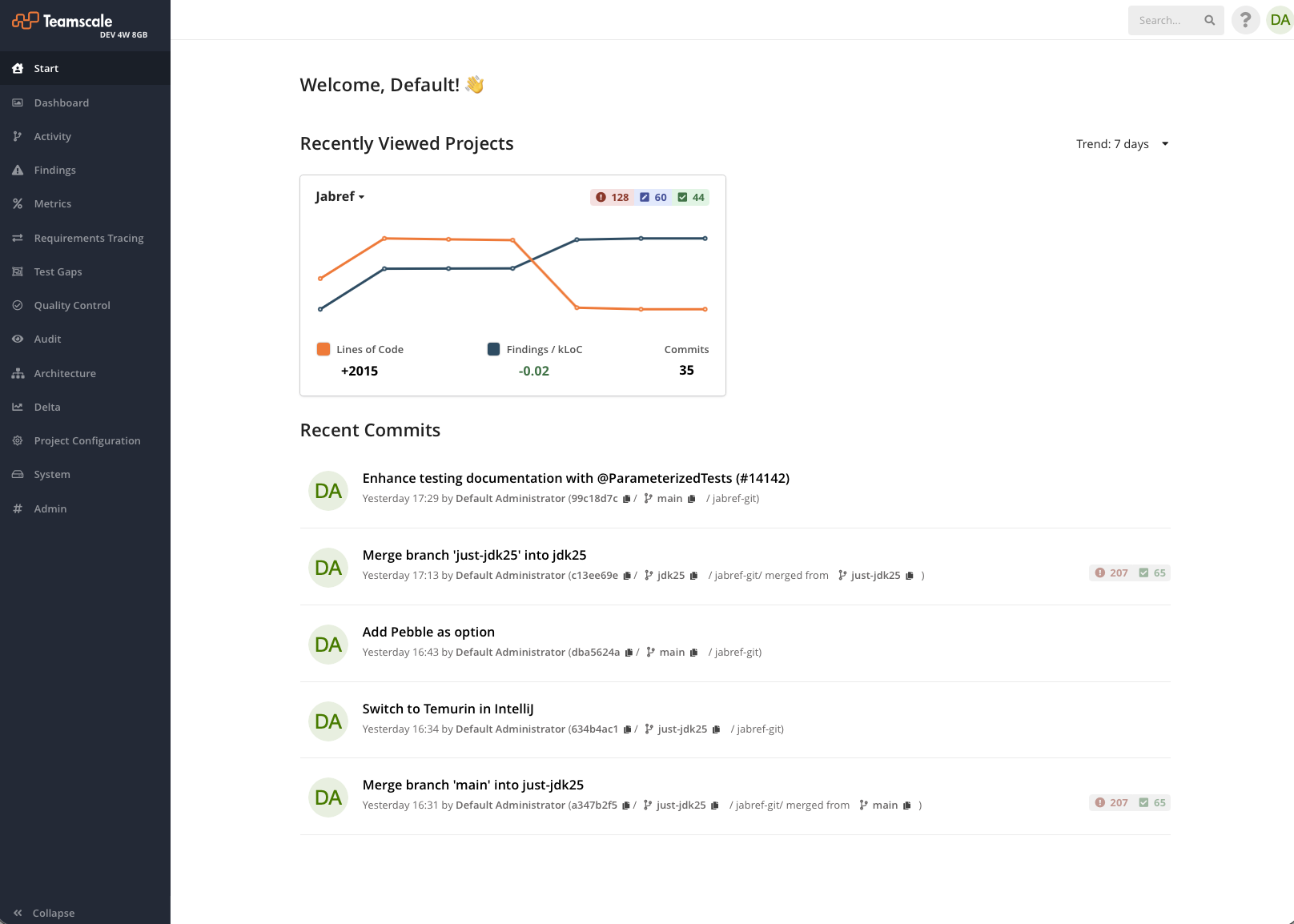Screen dimensions: 1294x924
Task: Click the 207 findings badge on the just-jdk25 into jdk25 merge
Action: [x=1111, y=573]
